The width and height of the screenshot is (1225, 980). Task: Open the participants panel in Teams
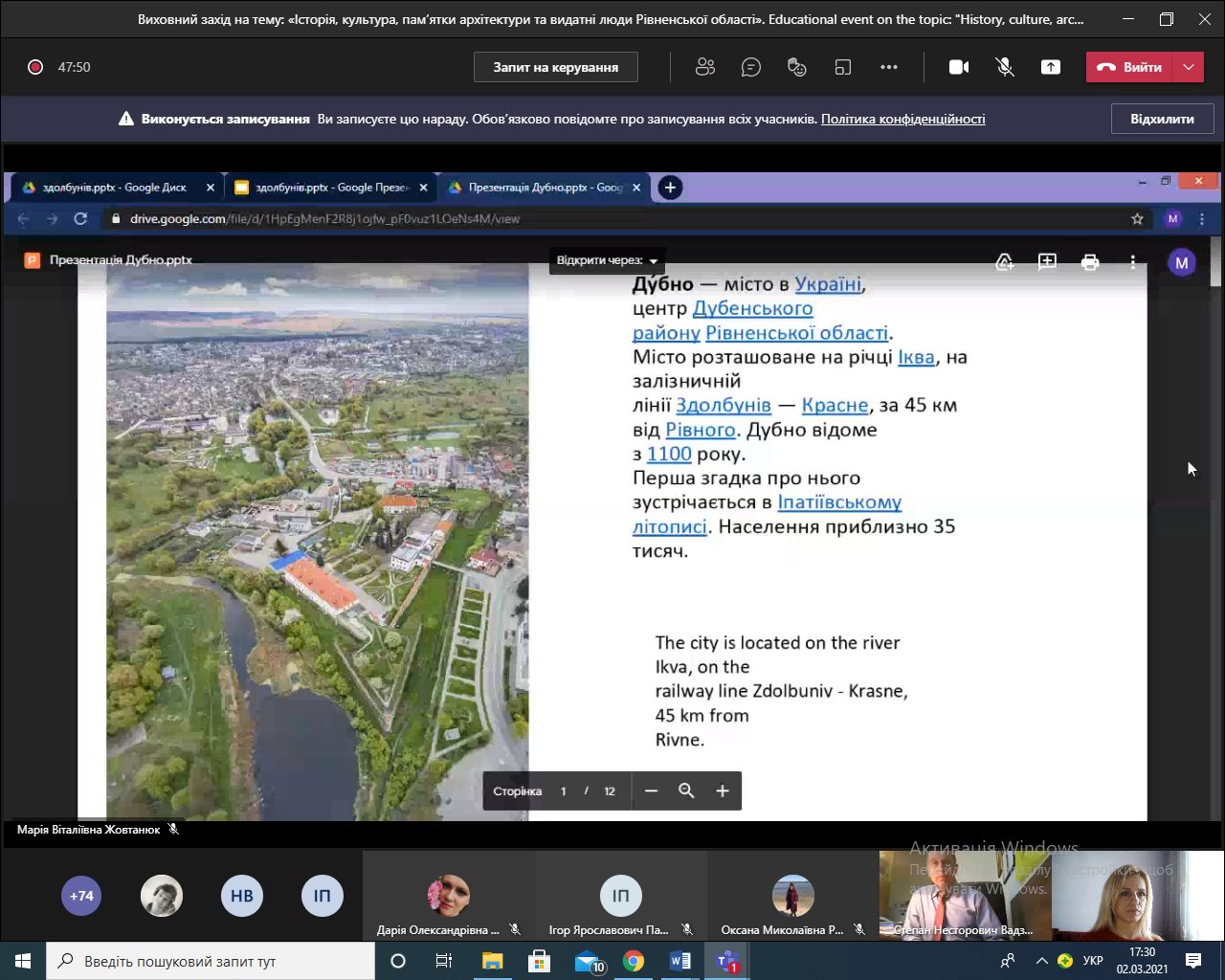coord(705,67)
